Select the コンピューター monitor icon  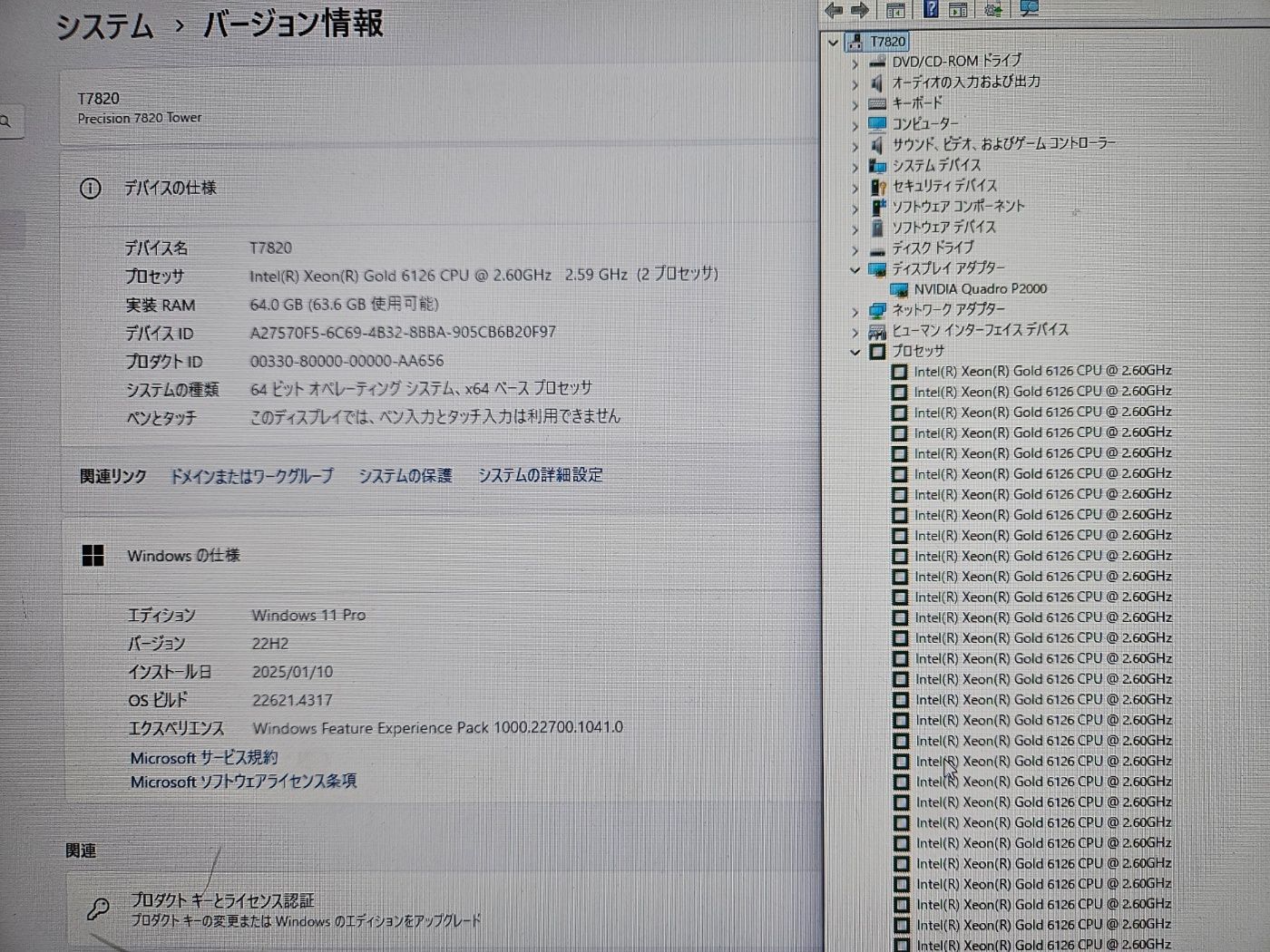pyautogui.click(x=877, y=124)
